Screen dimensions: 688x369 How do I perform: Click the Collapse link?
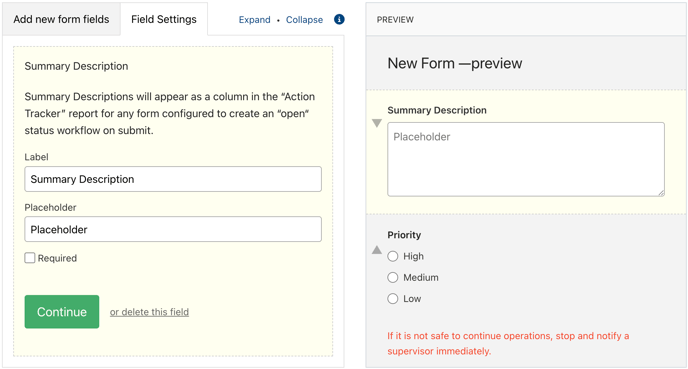point(304,20)
